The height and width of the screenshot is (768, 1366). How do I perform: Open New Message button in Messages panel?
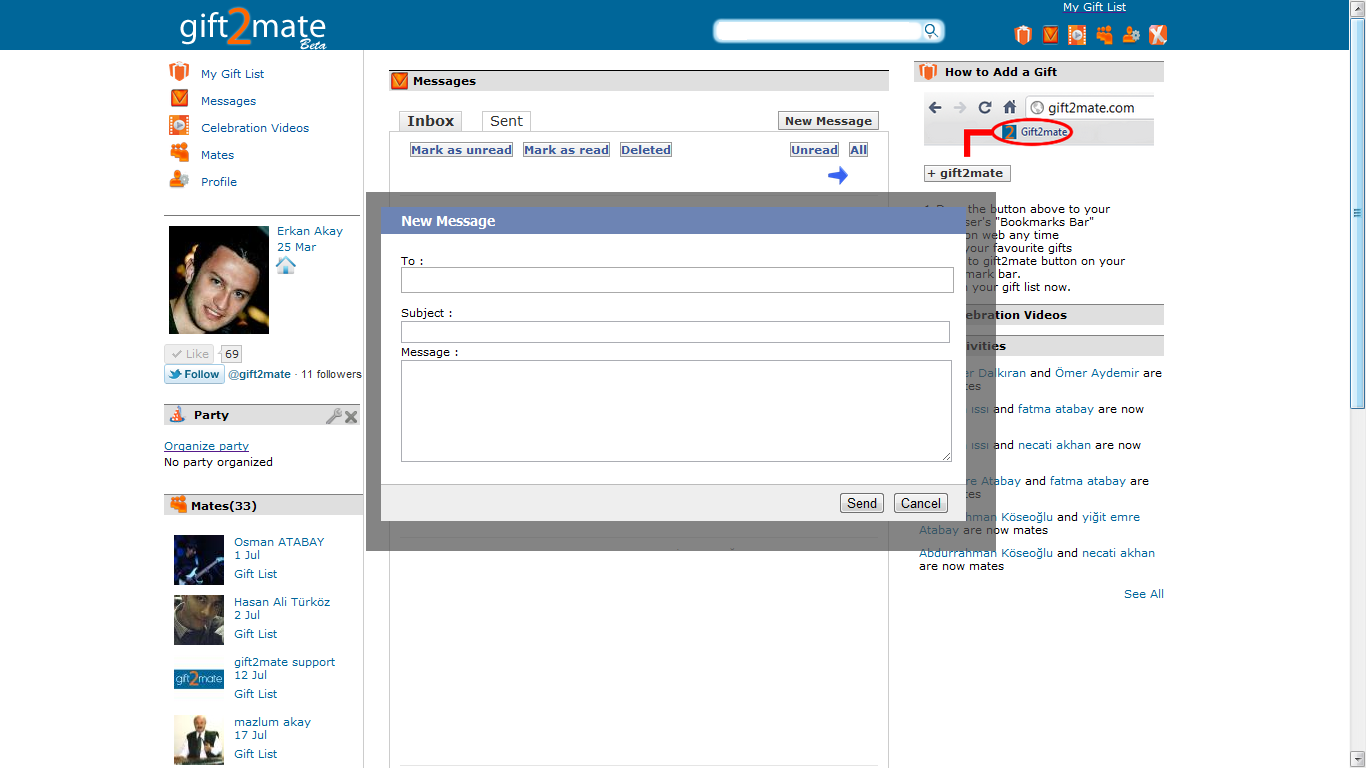(x=828, y=121)
